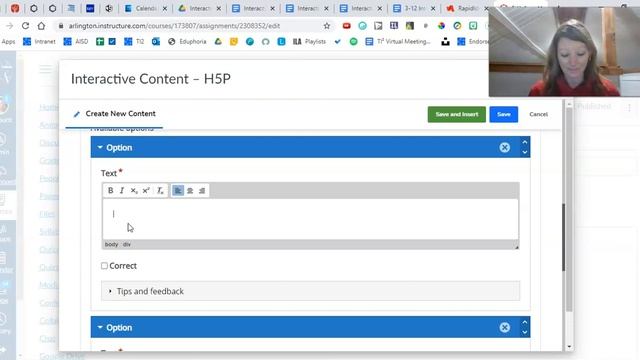Click the dark inner scrollbar thumb
This screenshot has width=640, height=360.
pyautogui.click(x=564, y=237)
